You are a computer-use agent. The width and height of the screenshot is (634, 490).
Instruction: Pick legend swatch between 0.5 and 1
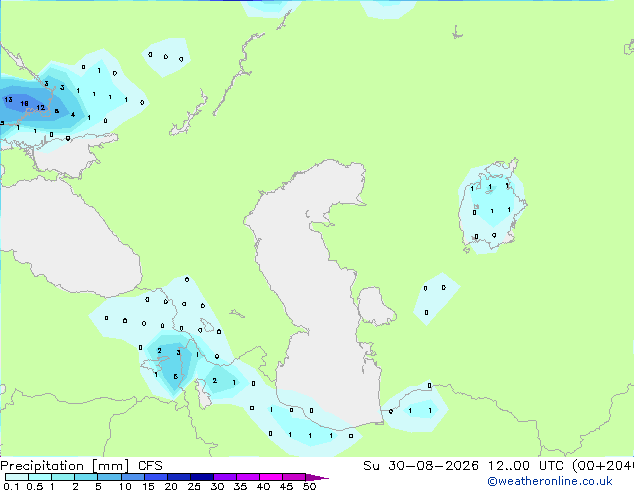40,477
